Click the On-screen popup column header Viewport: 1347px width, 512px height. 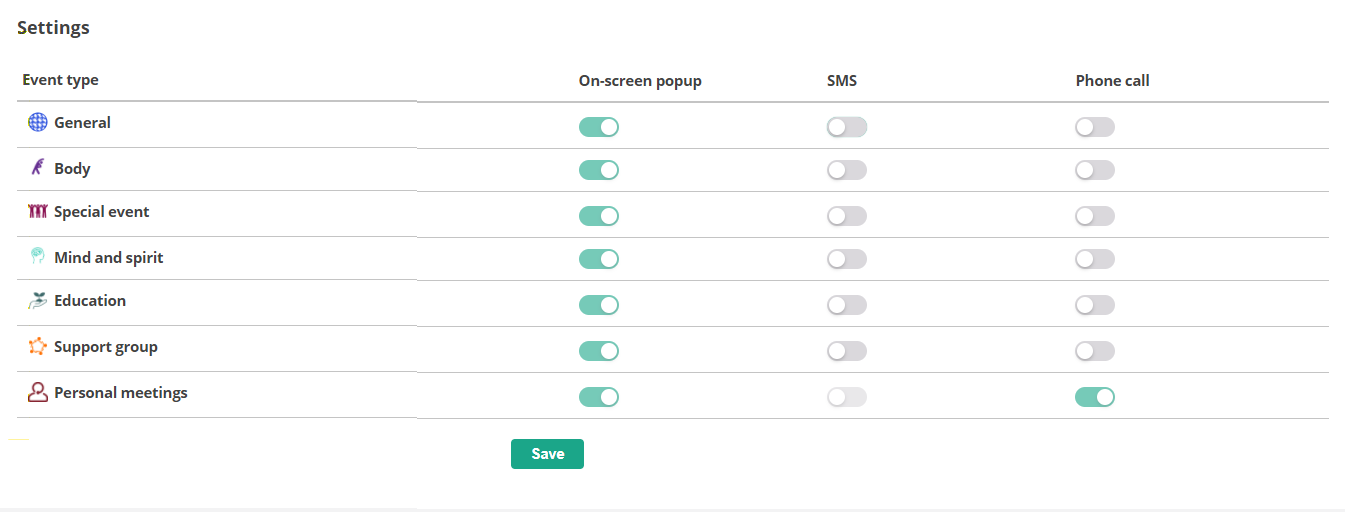640,81
